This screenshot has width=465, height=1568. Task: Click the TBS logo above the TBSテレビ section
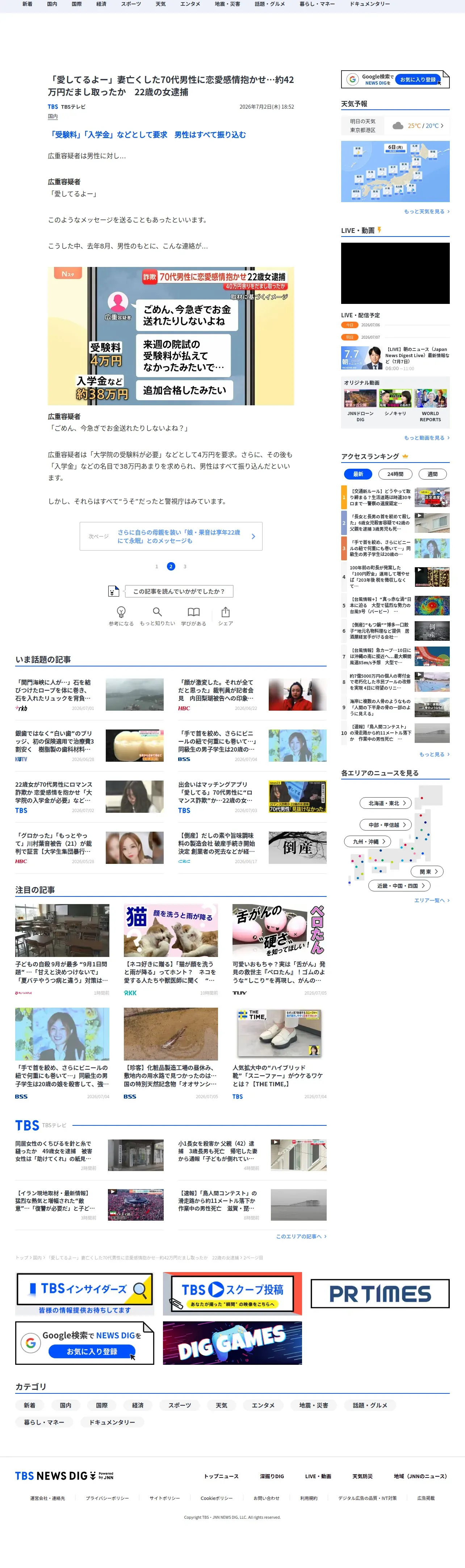28,1125
